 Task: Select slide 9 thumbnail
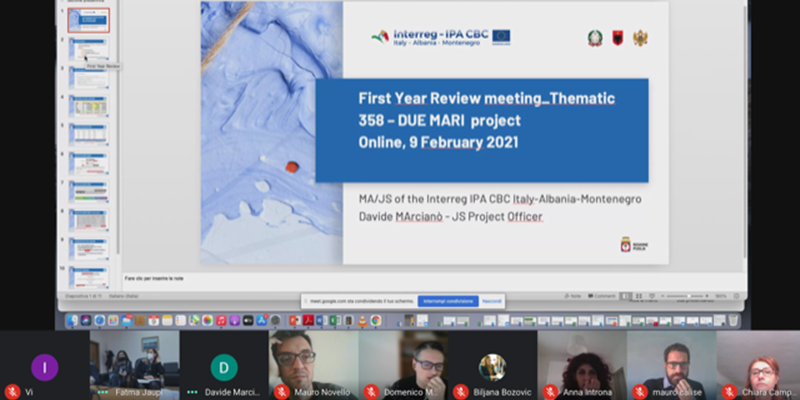click(x=88, y=249)
